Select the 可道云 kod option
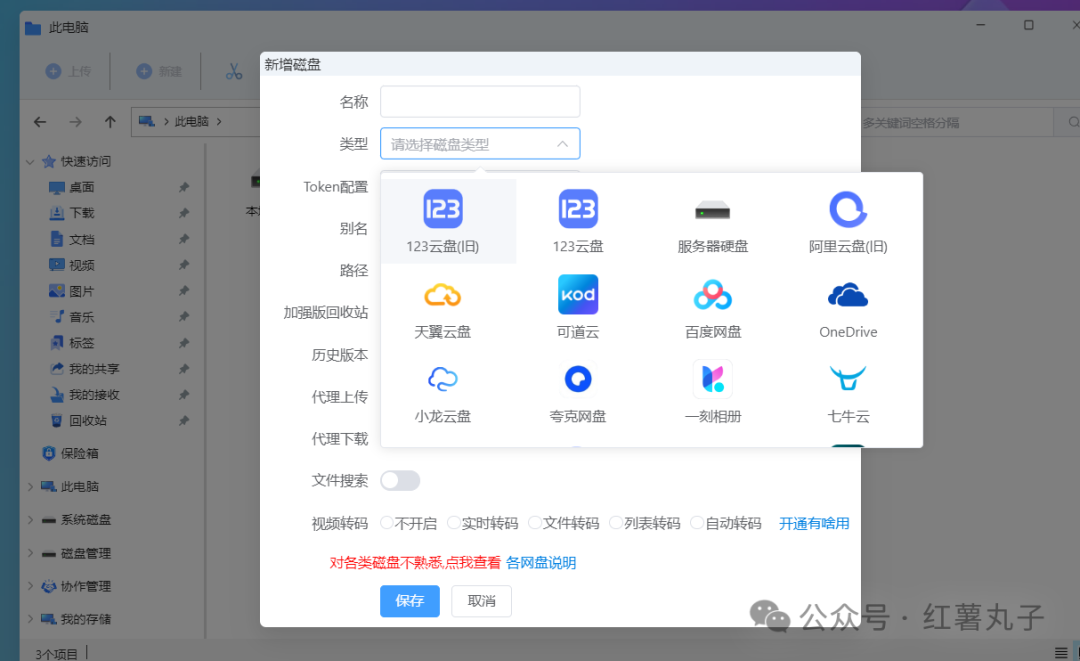This screenshot has height=661, width=1080. tap(578, 307)
